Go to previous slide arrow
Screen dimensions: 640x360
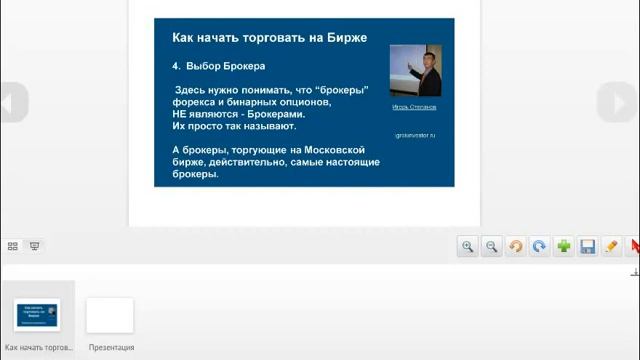[14, 102]
